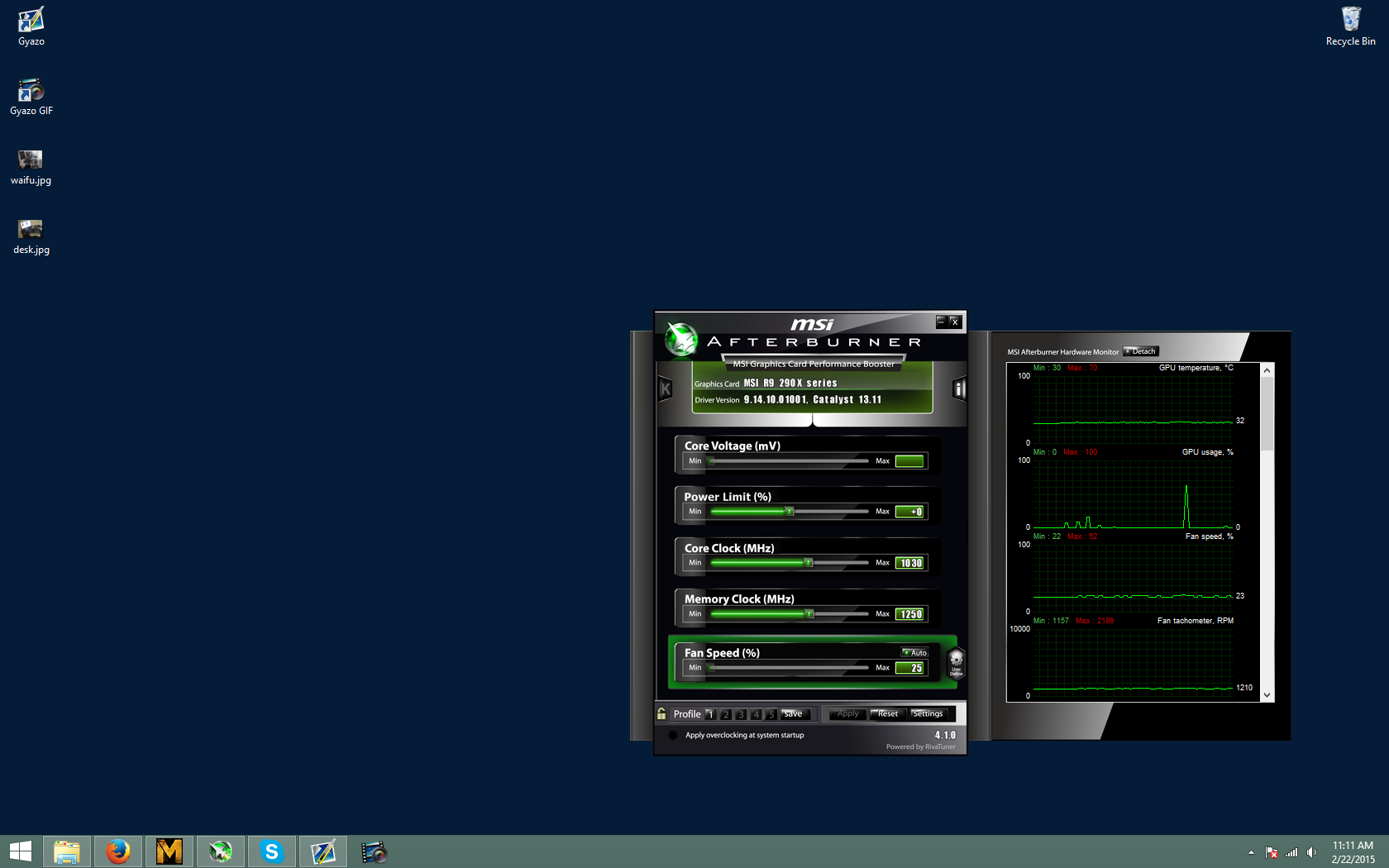
Task: Minimize the MSI Afterburner window
Action: click(941, 322)
